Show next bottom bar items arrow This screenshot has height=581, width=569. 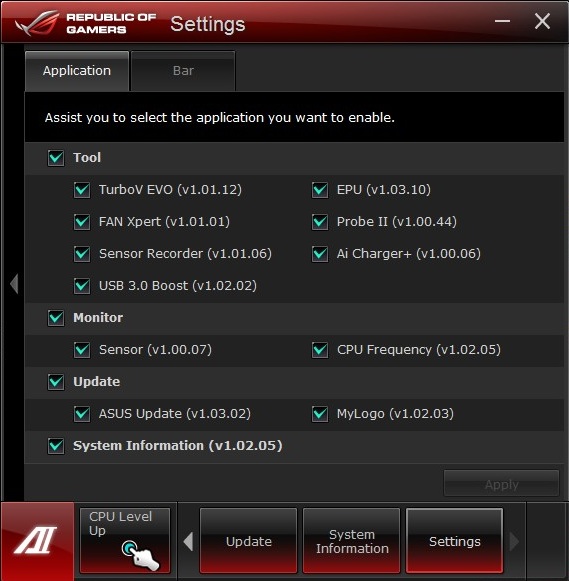point(514,541)
